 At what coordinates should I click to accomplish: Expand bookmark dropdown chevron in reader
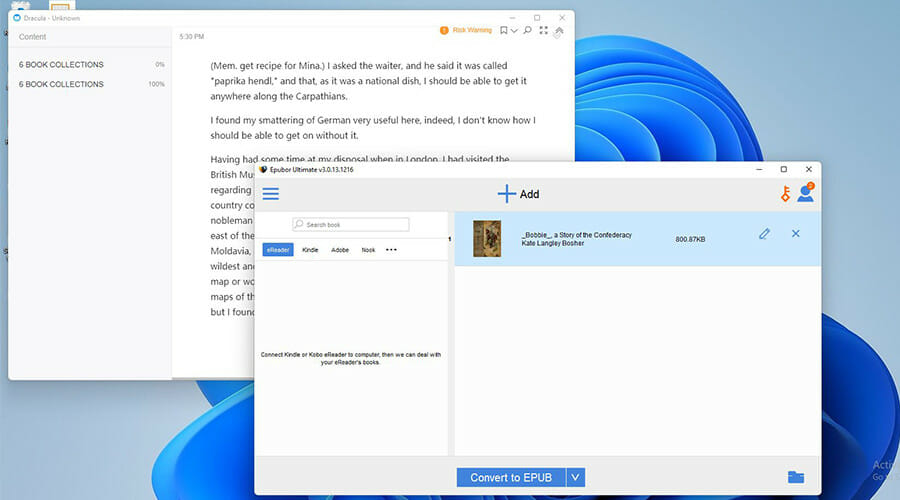pyautogui.click(x=514, y=31)
